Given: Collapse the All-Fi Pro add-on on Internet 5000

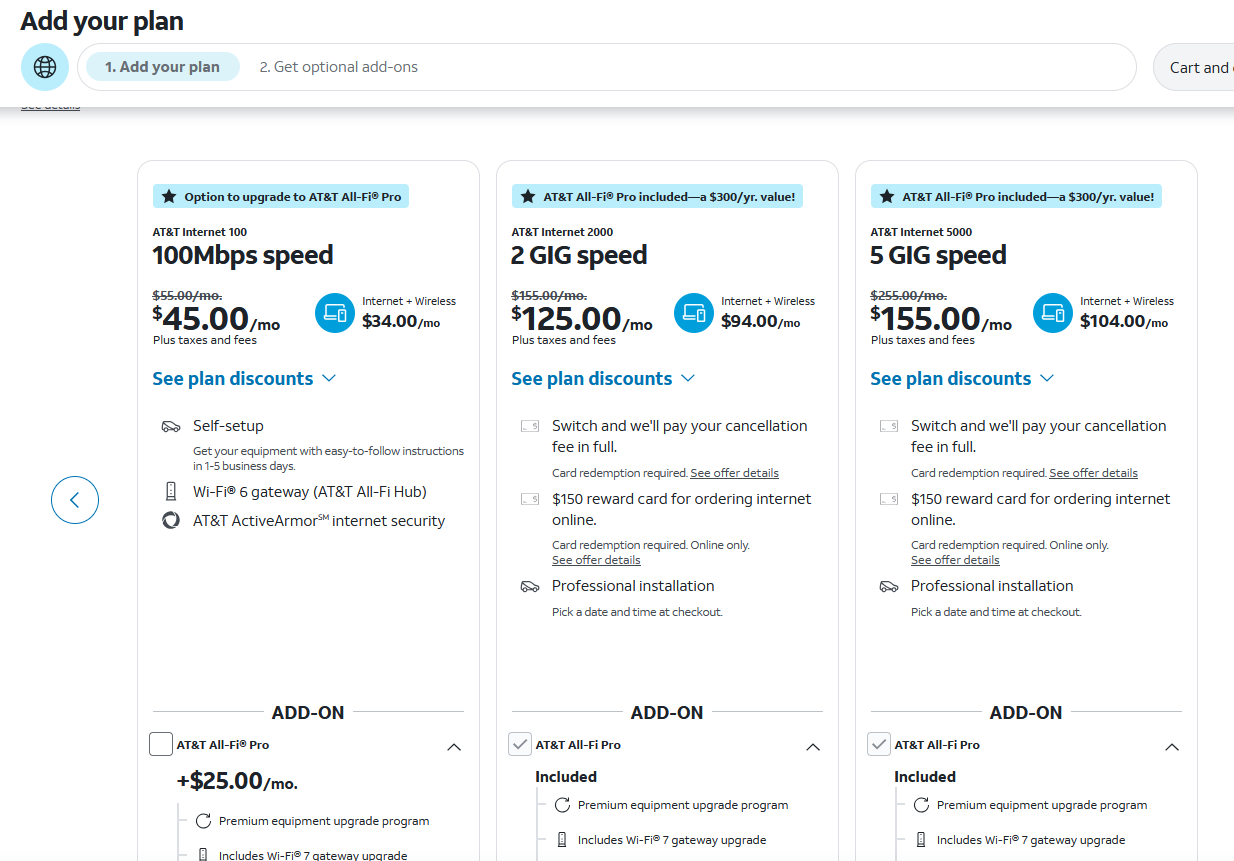Looking at the screenshot, I should point(1172,747).
